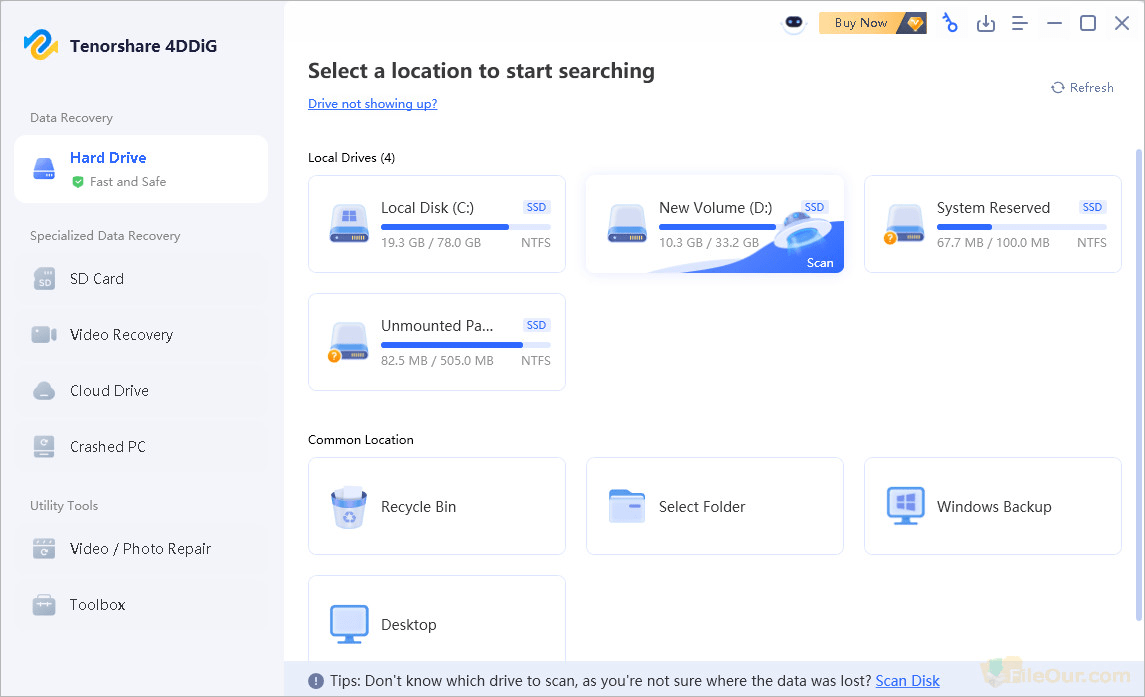Viewport: 1145px width, 697px height.
Task: Click the '67.7 MB / 100.0 MB' usage text
Action: click(x=993, y=243)
